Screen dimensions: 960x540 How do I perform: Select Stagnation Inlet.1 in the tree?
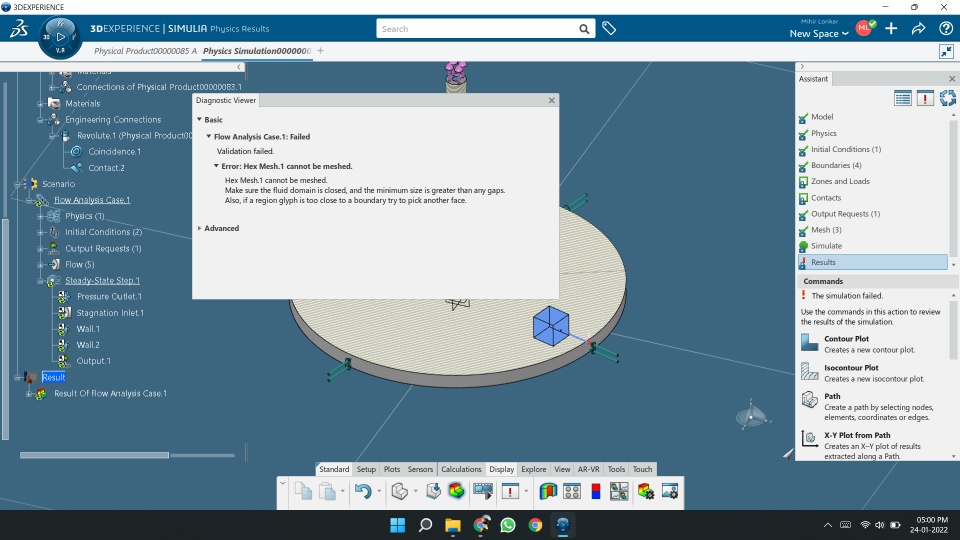tap(110, 313)
